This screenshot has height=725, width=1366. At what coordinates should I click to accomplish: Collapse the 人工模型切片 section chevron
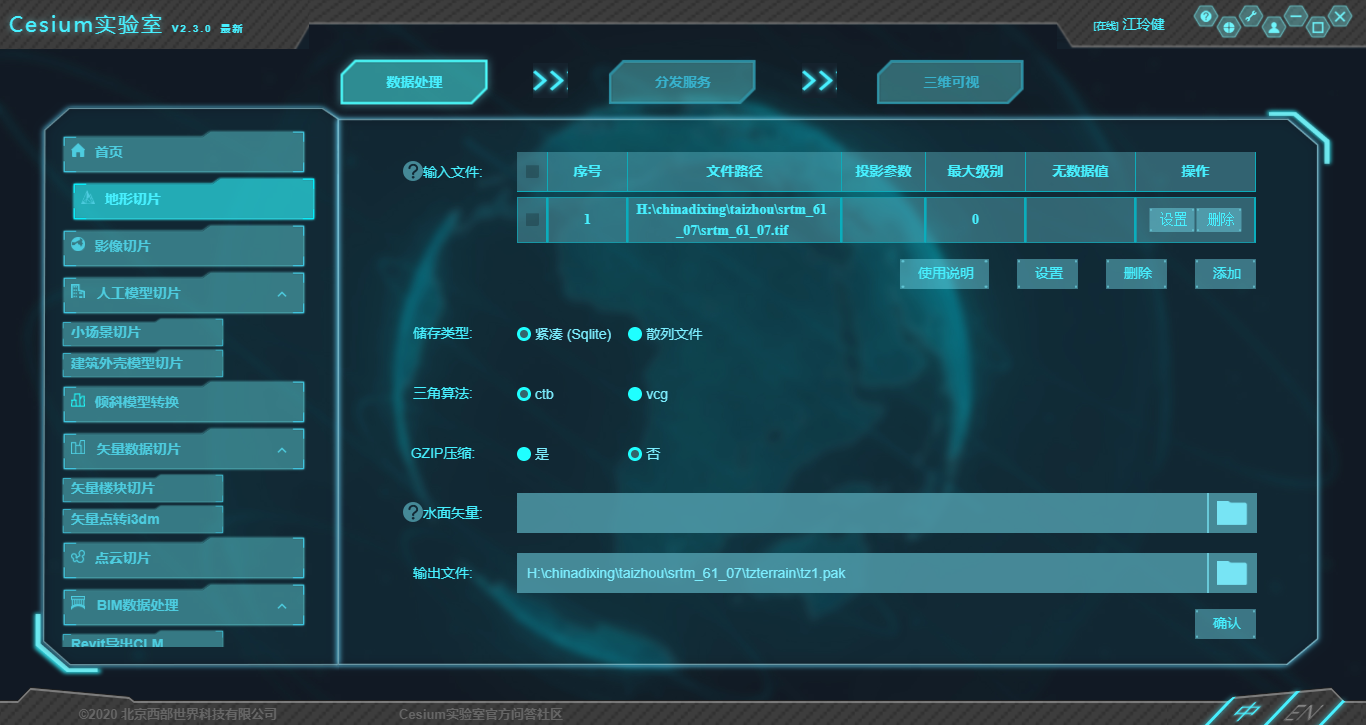282,294
